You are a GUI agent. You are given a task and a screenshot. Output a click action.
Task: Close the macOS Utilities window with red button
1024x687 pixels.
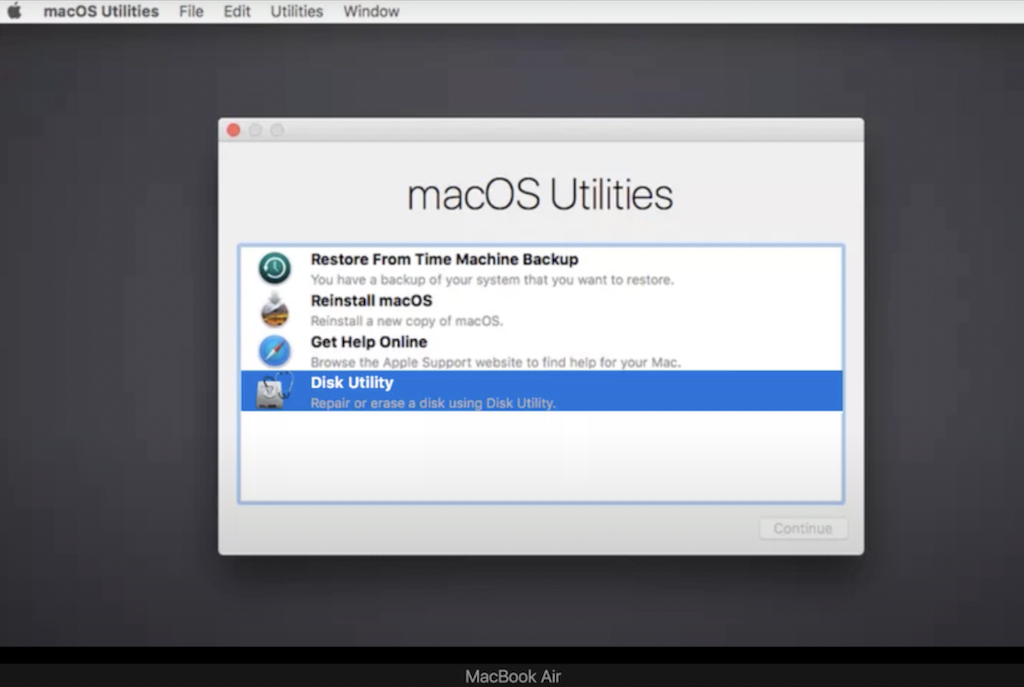[x=233, y=130]
